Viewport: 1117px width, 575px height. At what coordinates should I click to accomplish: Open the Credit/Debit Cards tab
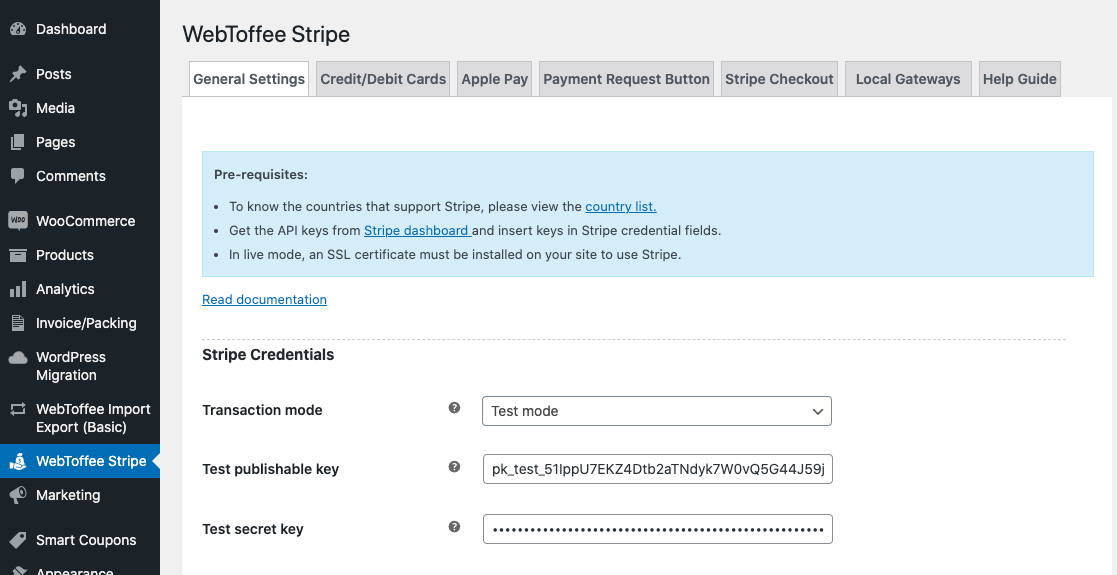pyautogui.click(x=383, y=79)
